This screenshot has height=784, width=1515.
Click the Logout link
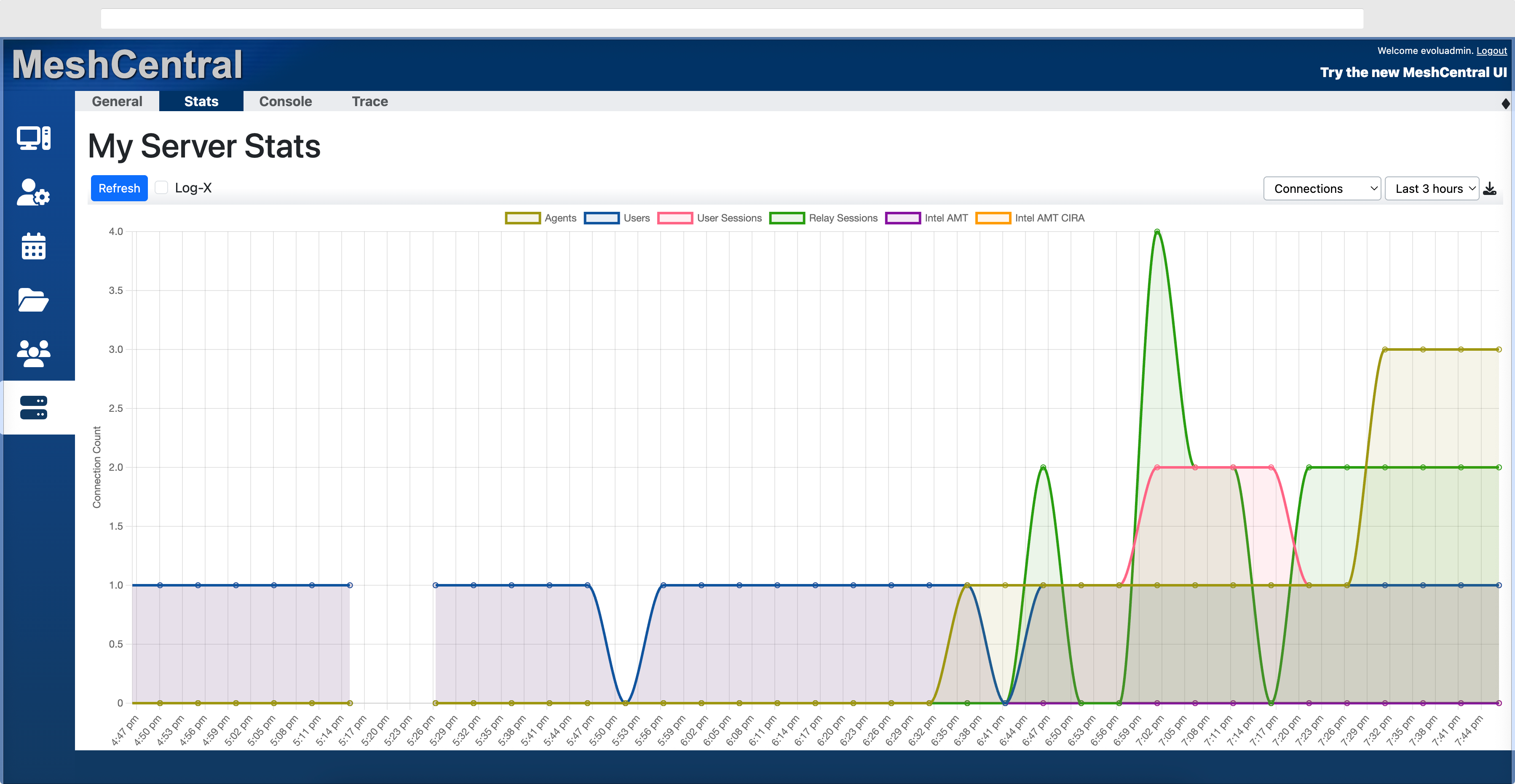pos(1491,51)
